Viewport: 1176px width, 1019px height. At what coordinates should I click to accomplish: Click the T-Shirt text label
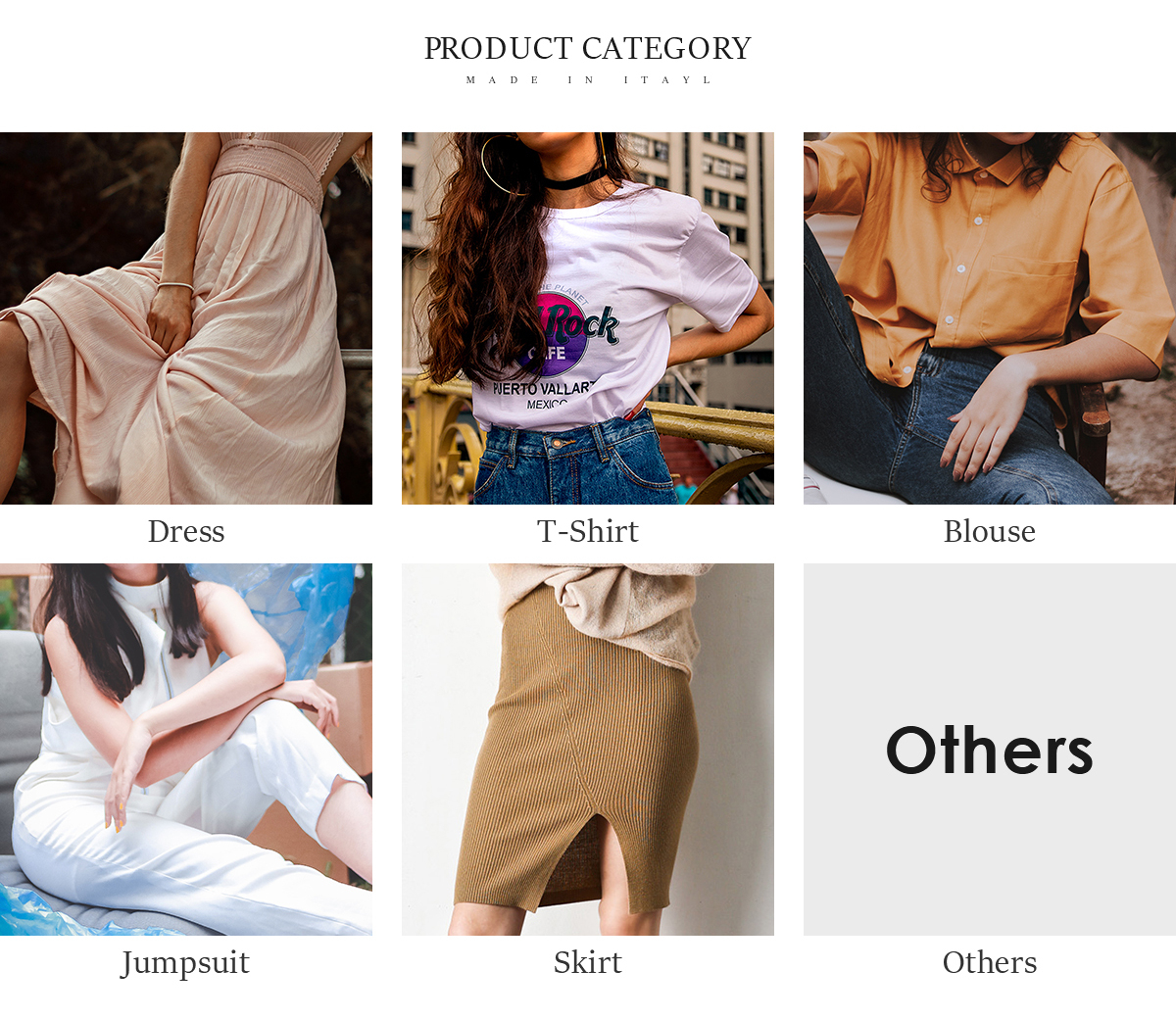coord(588,531)
